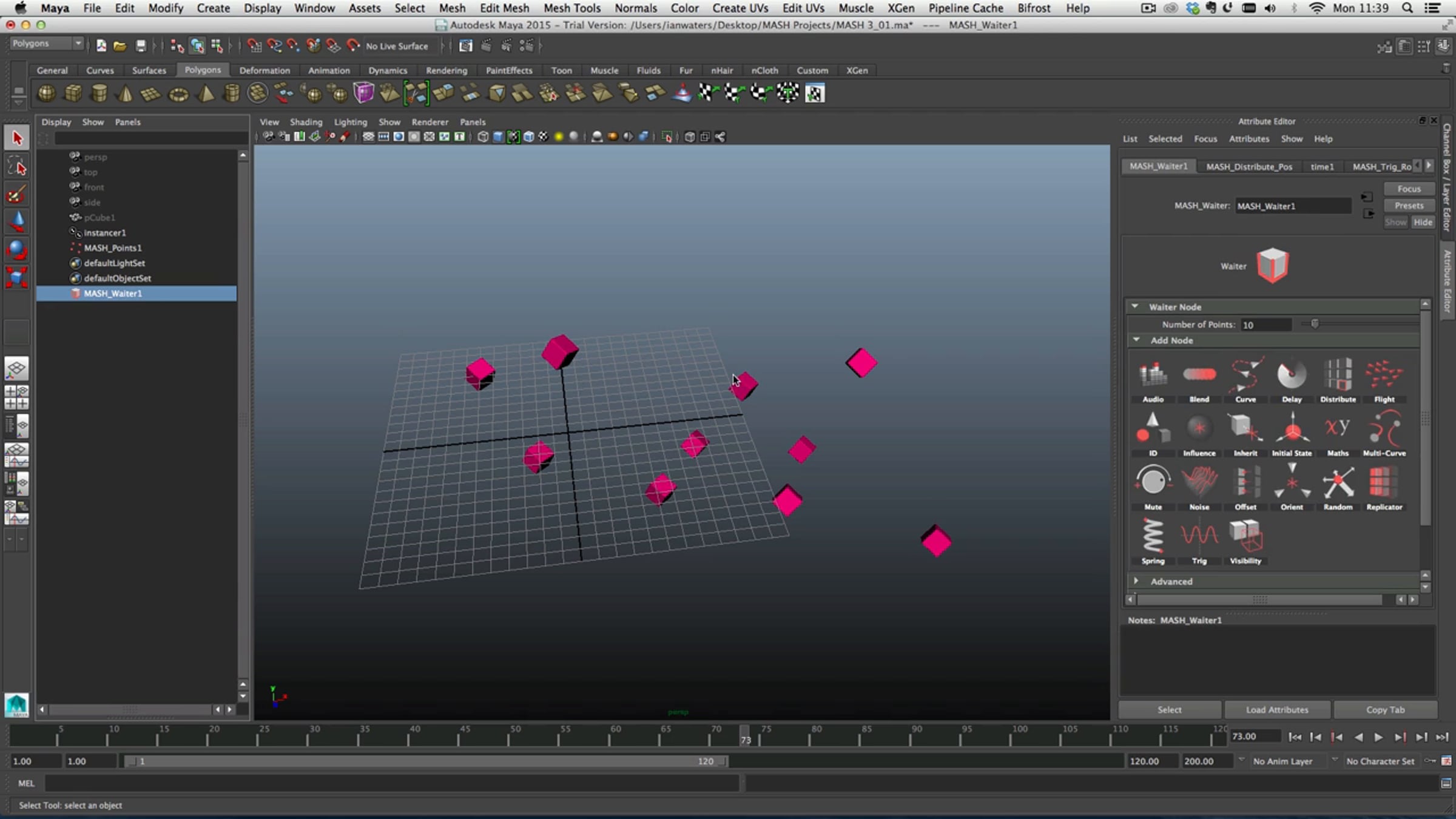Screen dimensions: 1456x819
Task: Open the Attribute Editor Focus menu
Action: click(x=1205, y=139)
